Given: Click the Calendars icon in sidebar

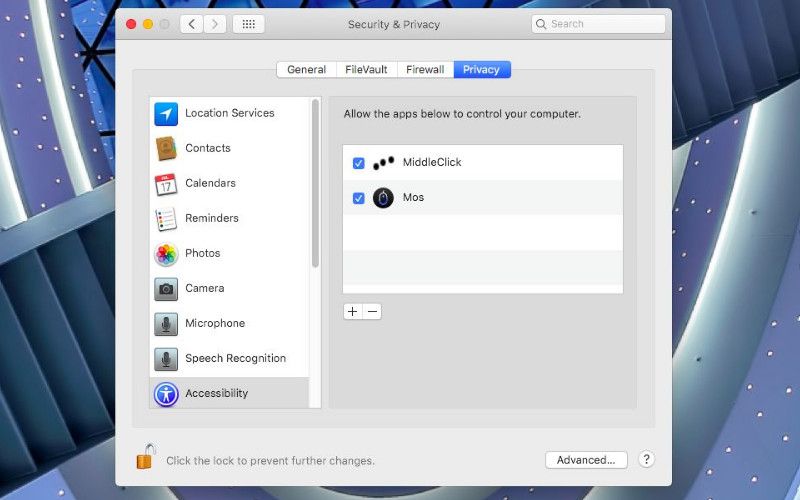Looking at the screenshot, I should (x=166, y=184).
